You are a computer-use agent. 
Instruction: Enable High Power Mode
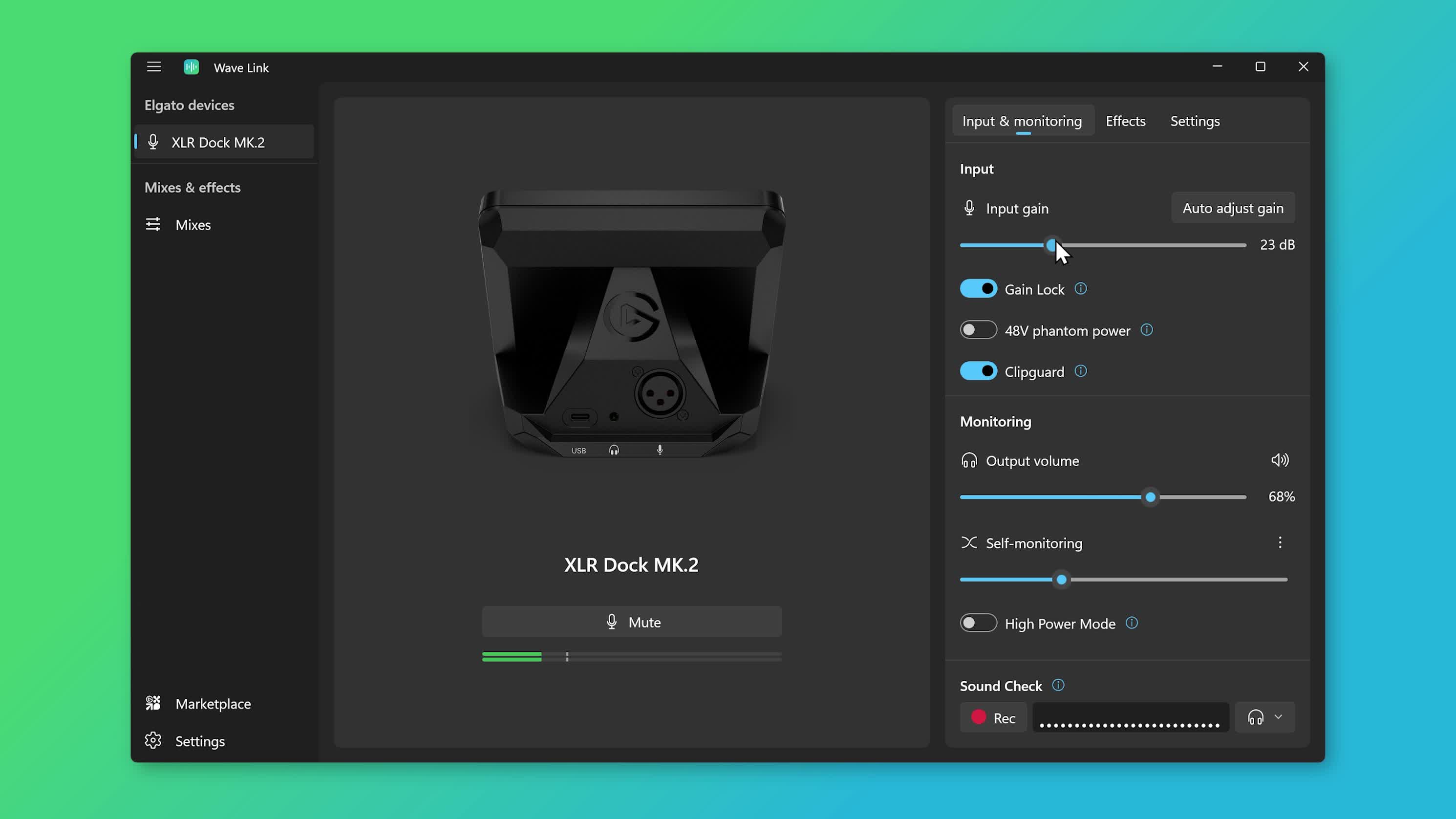[x=978, y=624]
